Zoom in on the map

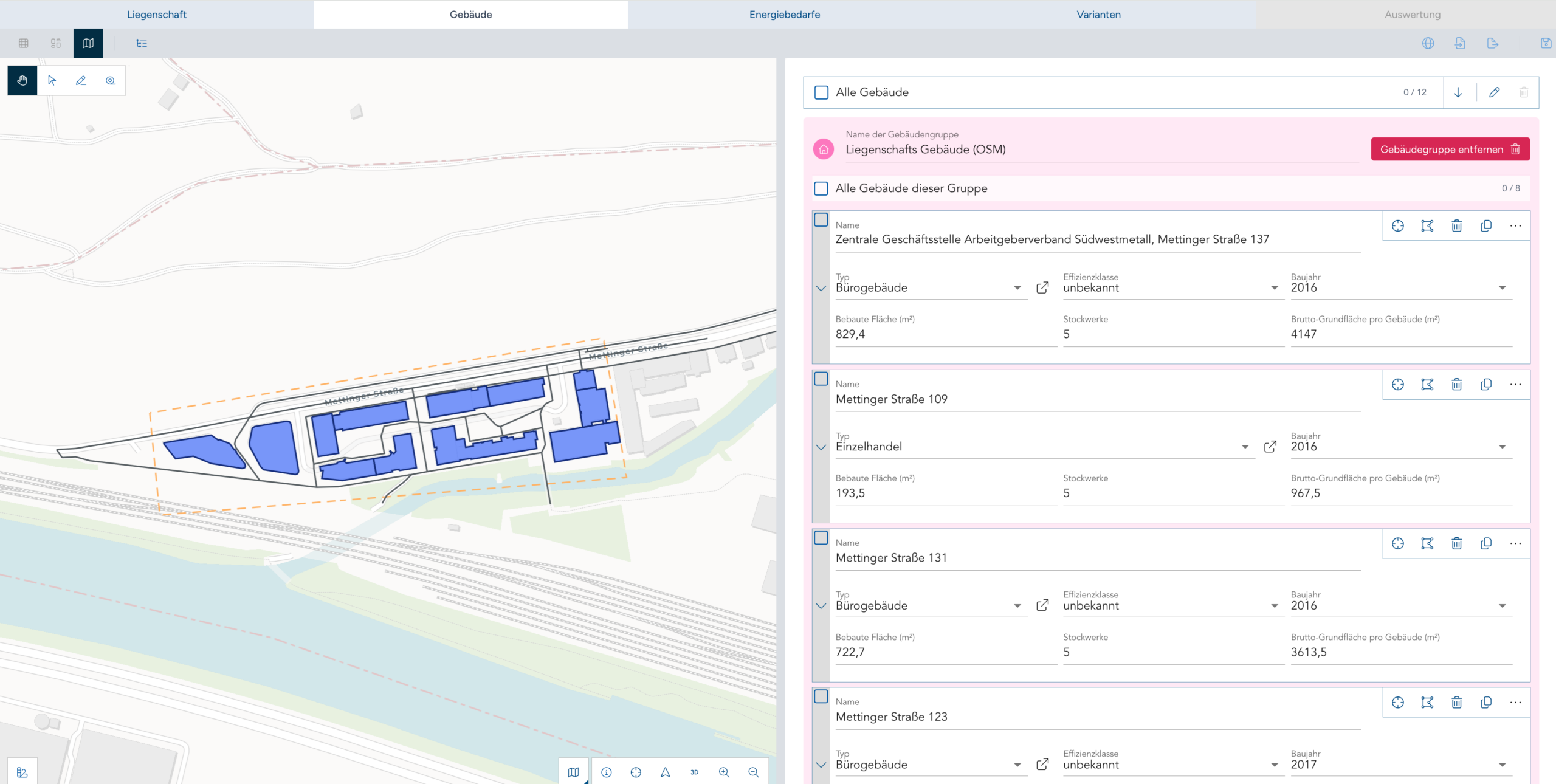(724, 772)
